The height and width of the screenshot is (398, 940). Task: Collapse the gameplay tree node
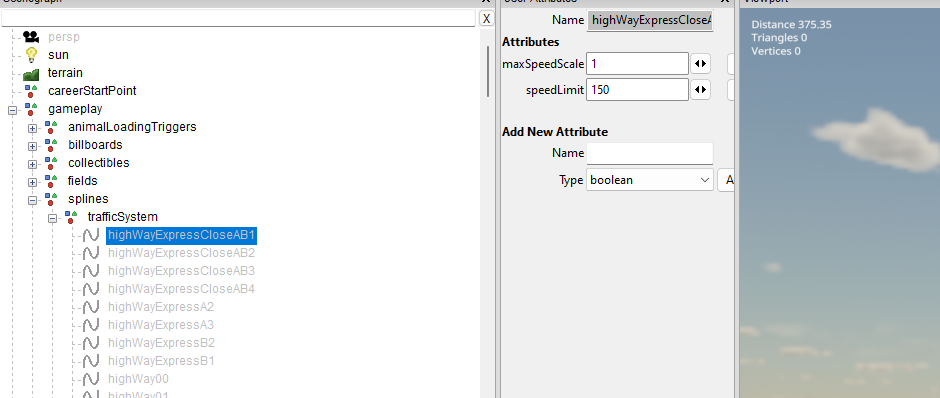(12, 110)
